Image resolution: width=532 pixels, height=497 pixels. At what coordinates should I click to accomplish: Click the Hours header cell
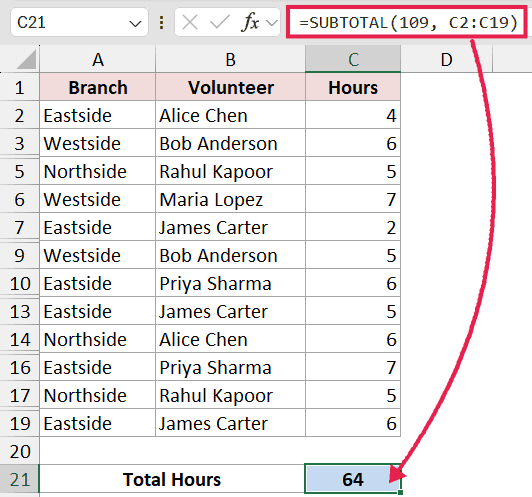coord(353,88)
